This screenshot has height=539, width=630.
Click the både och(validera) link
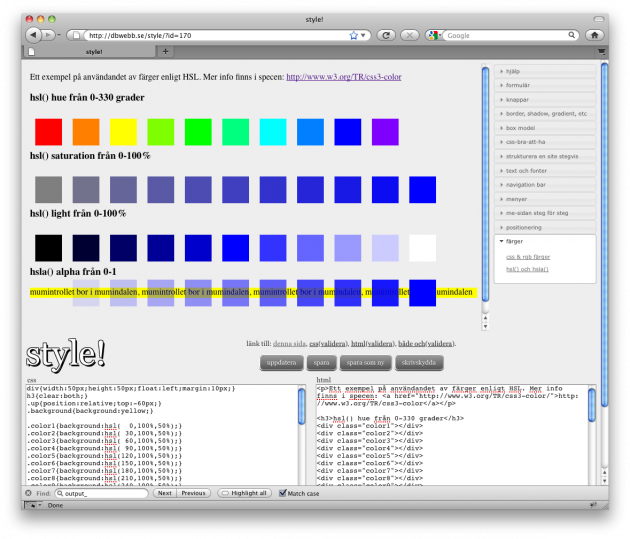427,343
